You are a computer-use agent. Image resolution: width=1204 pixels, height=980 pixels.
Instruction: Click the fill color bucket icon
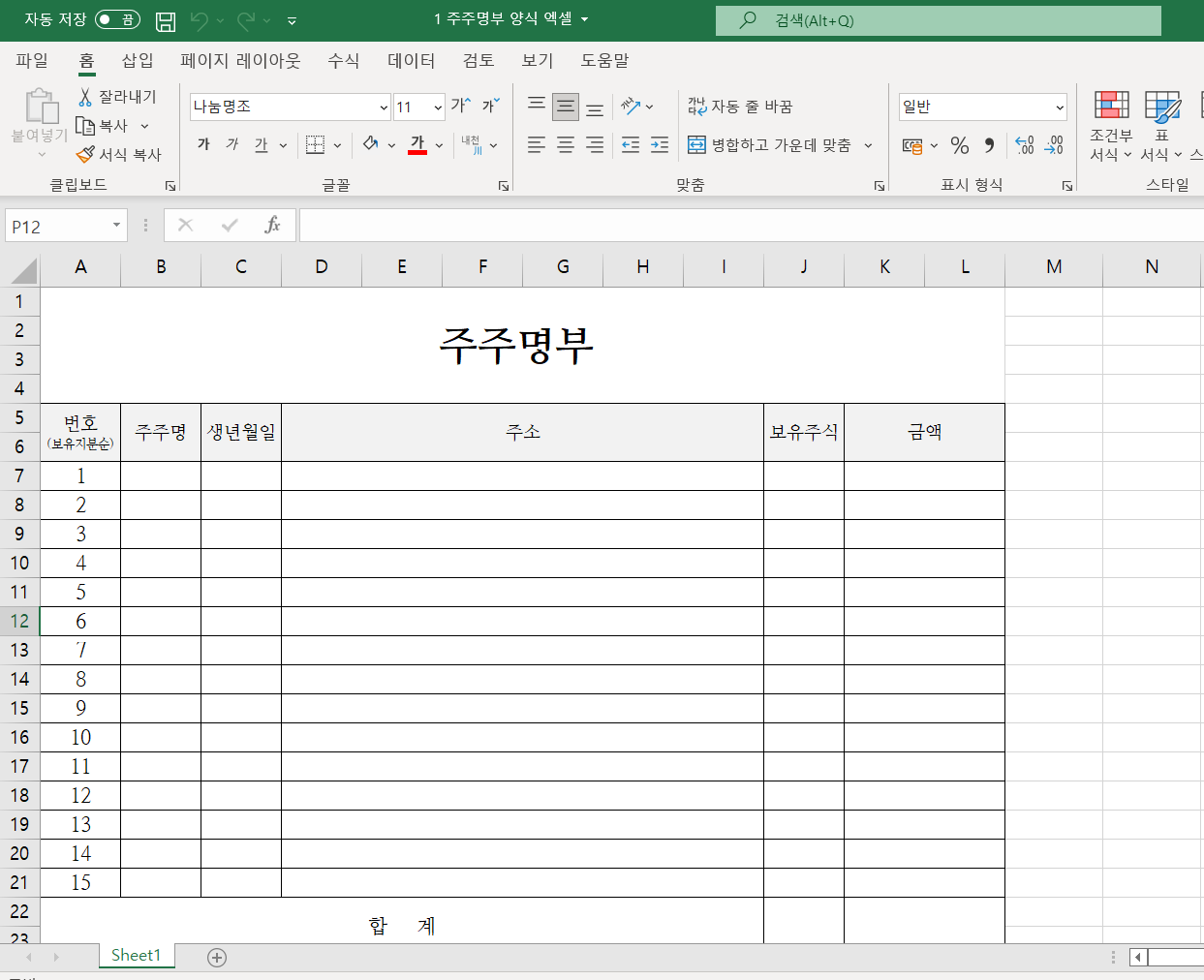(370, 144)
